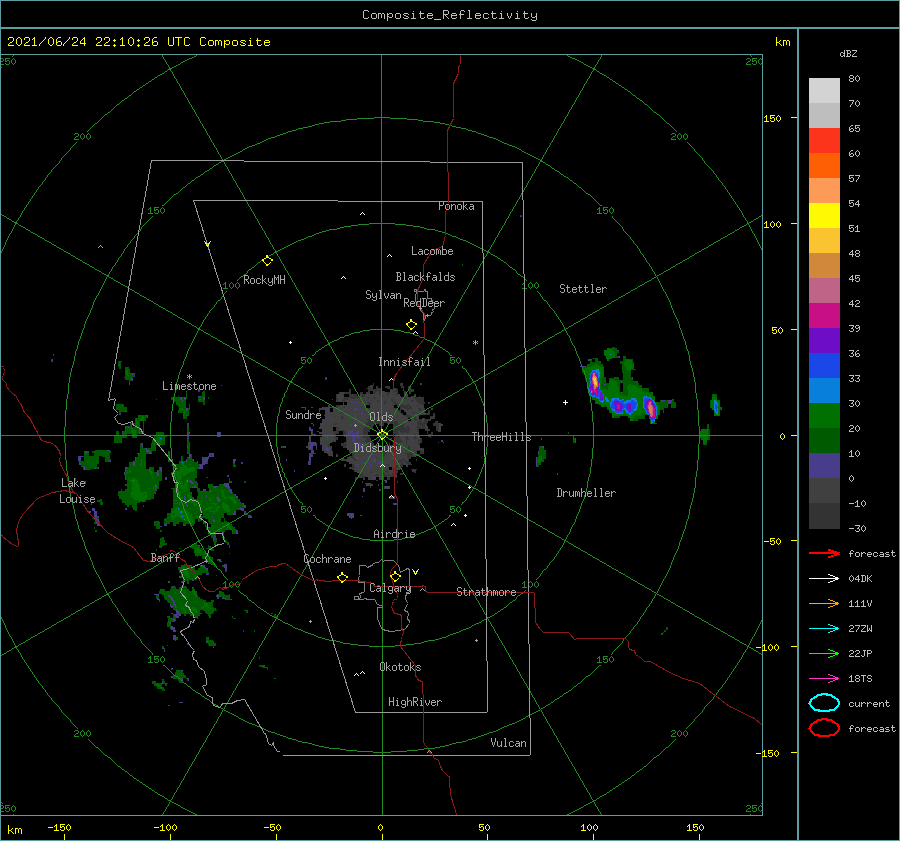
Task: Select the red 65 dBZ color swatch
Action: pos(824,140)
